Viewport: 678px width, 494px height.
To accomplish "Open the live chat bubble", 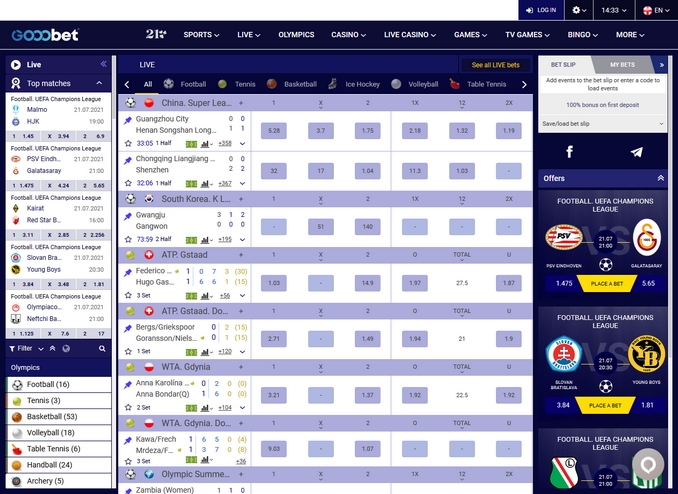I will [x=648, y=465].
